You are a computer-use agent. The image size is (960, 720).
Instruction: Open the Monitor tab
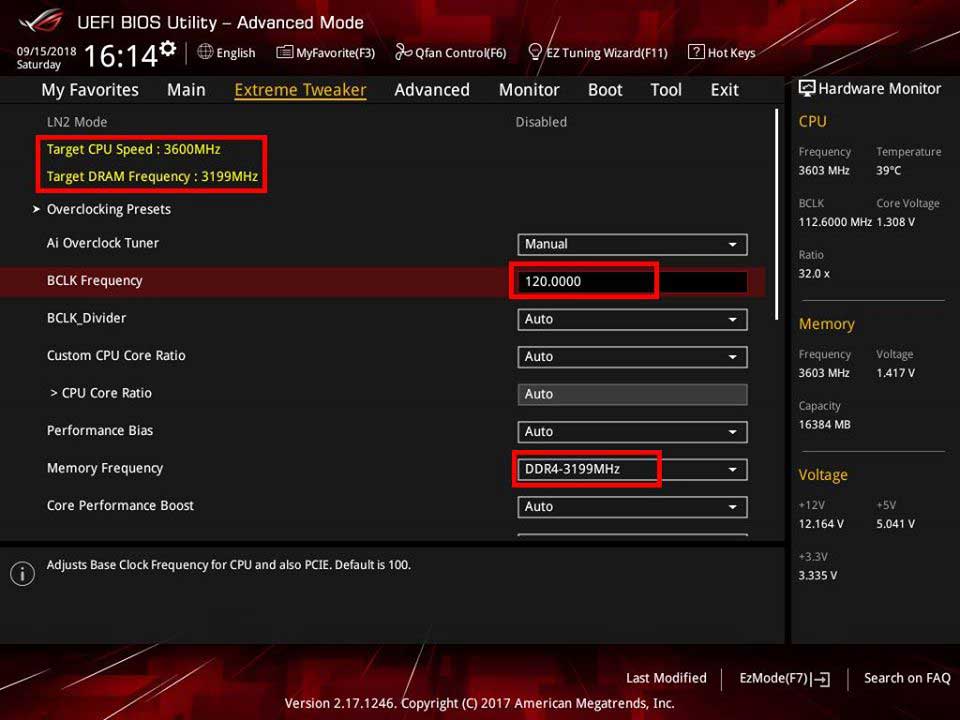pos(529,90)
